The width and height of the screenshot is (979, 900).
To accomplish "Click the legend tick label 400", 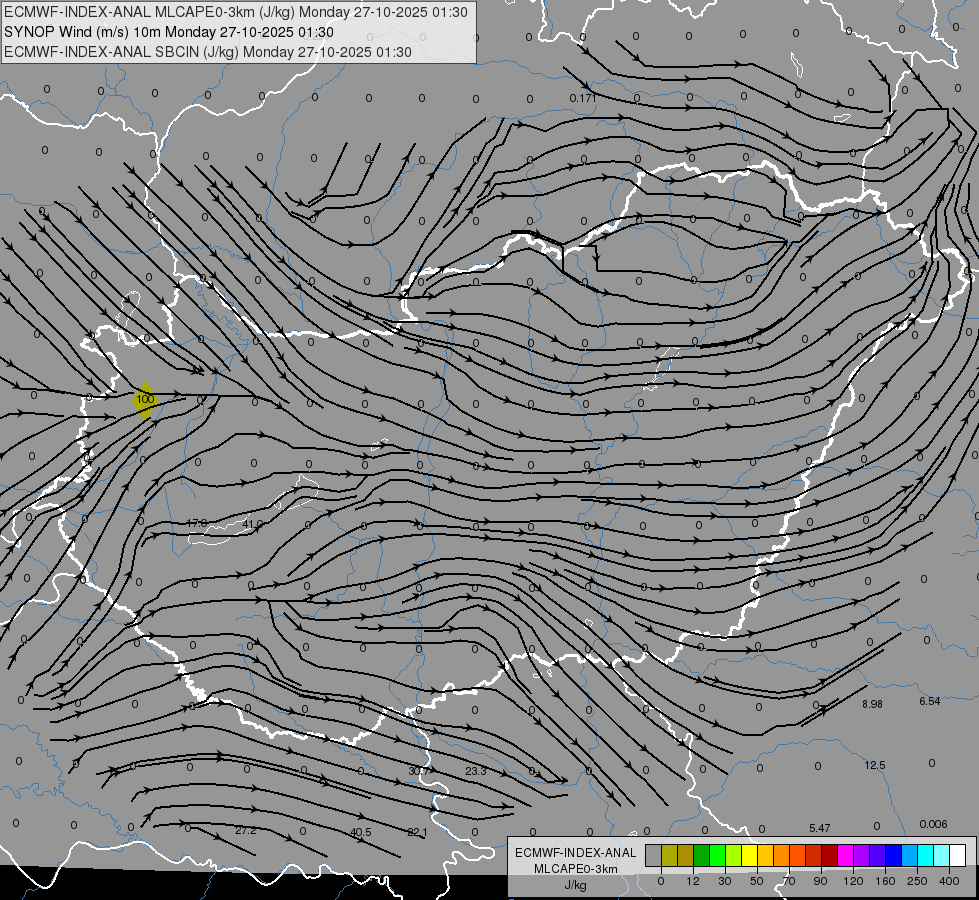I will pos(949,881).
